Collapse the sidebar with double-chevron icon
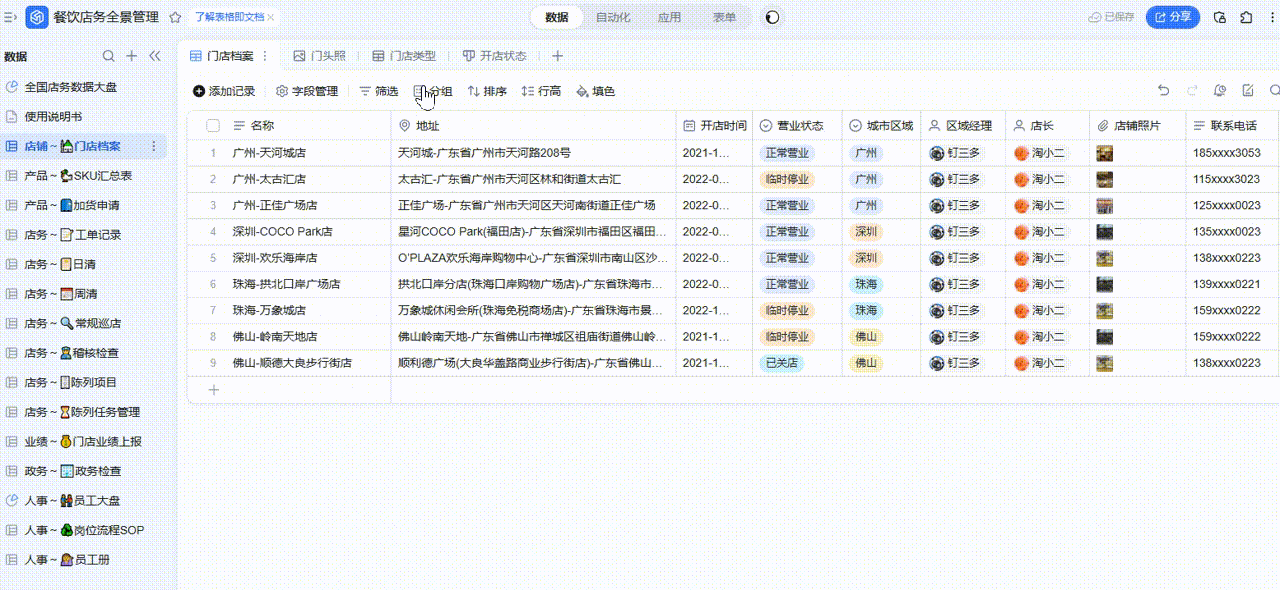The image size is (1280, 590). (154, 56)
